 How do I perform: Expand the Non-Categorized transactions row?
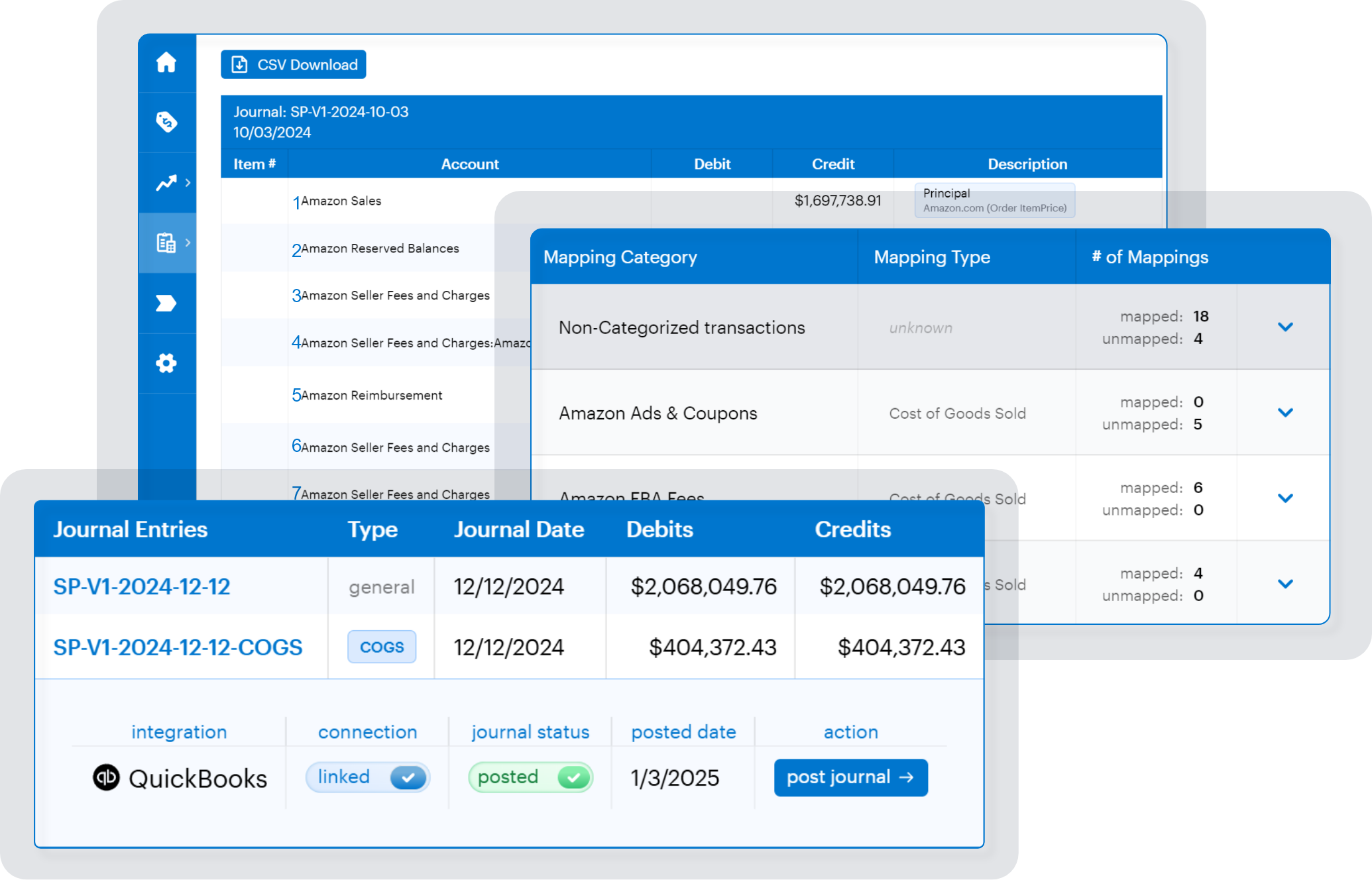[1285, 327]
